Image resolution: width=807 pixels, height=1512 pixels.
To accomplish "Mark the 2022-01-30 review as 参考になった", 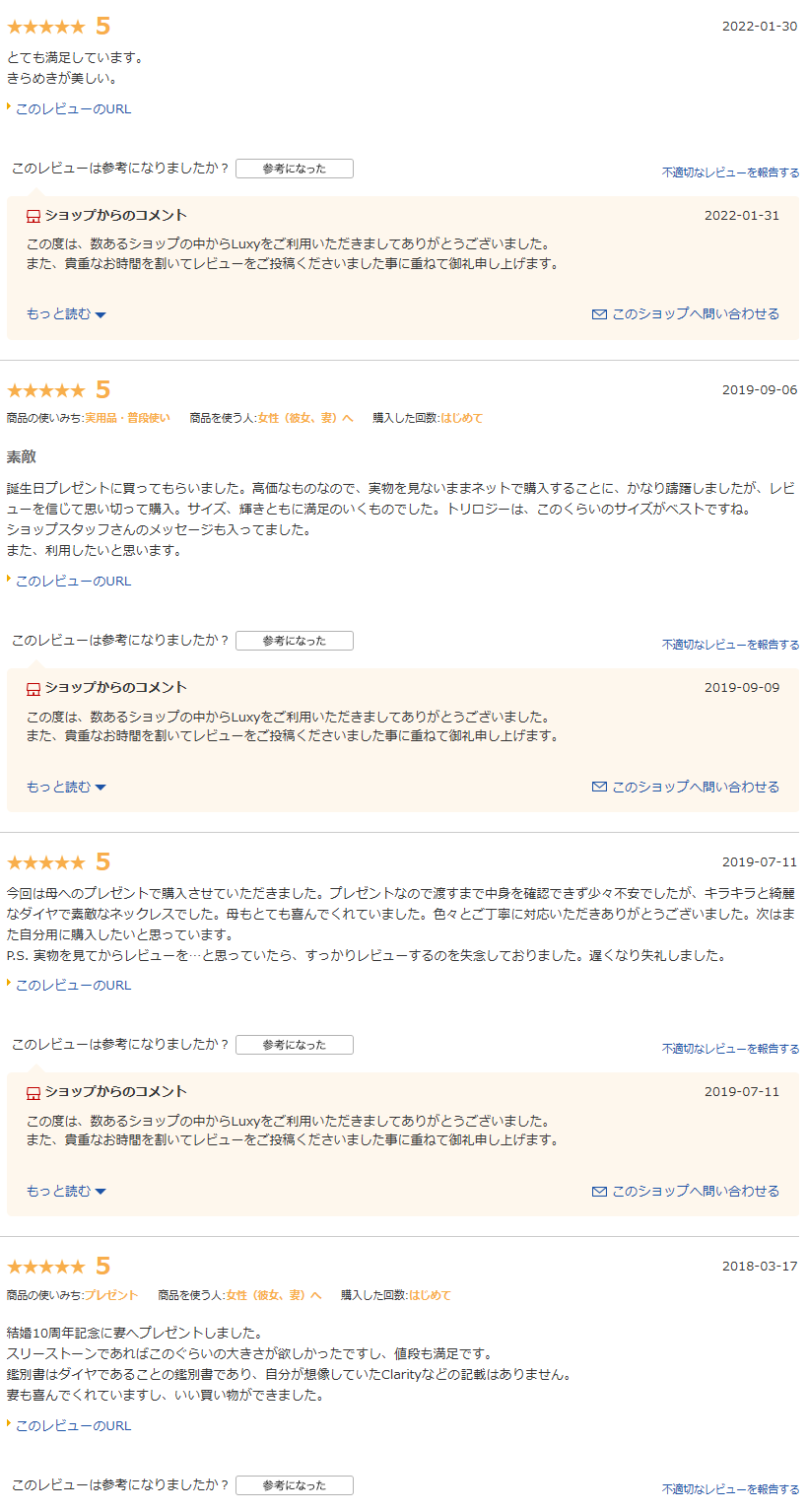I will pos(295,169).
